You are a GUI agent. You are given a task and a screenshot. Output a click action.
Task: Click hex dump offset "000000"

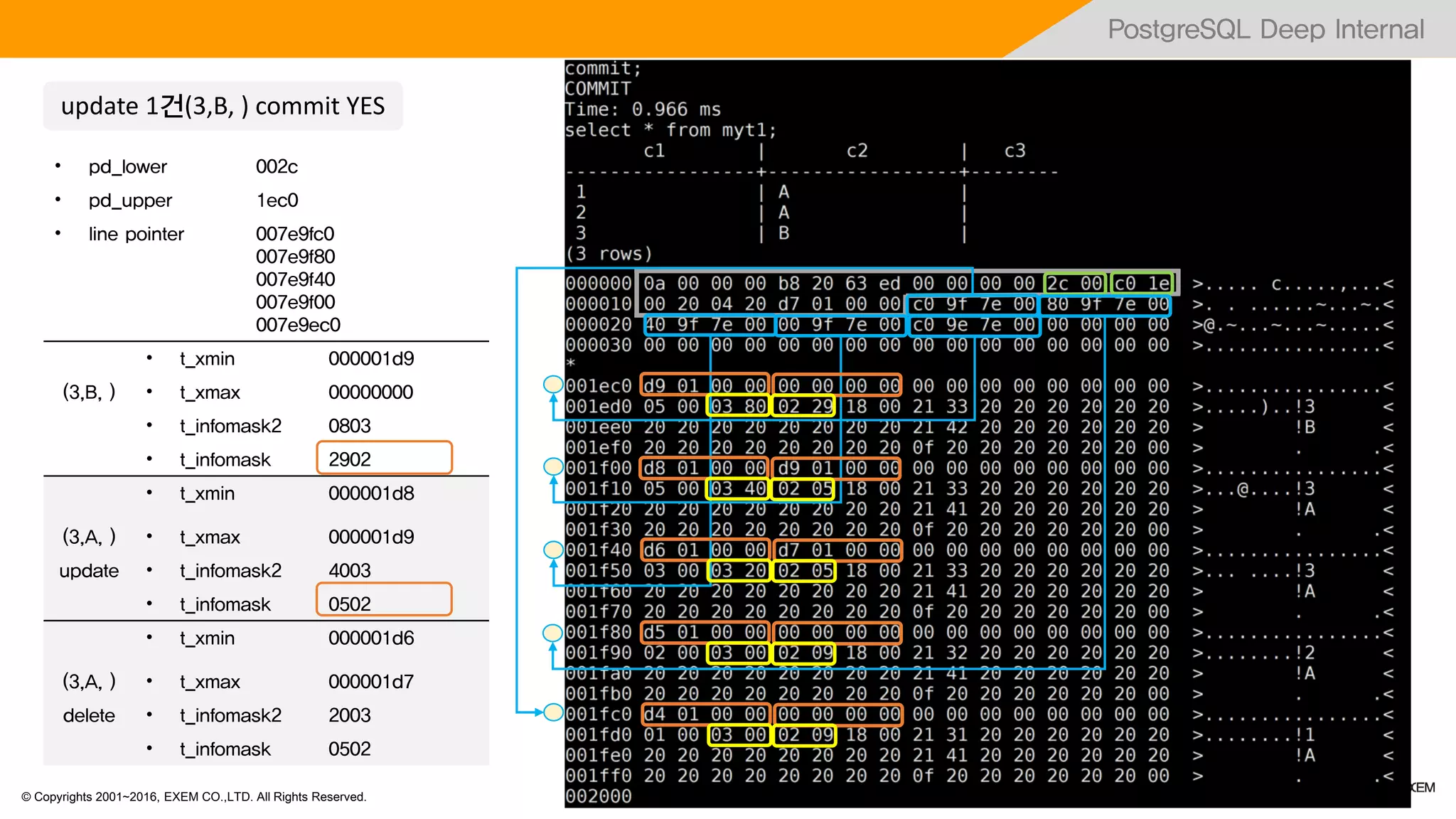(599, 284)
